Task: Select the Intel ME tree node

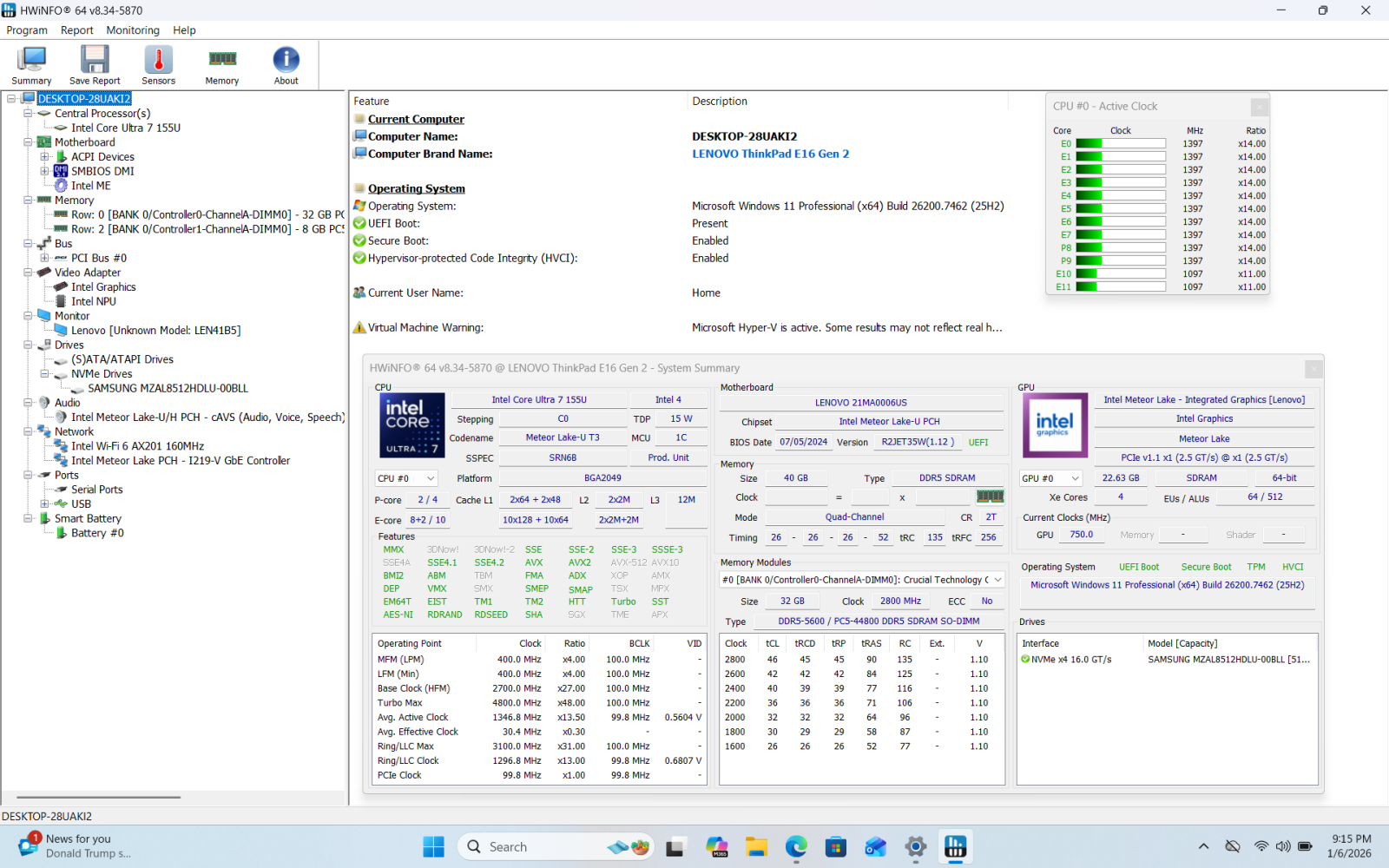Action: coord(91,186)
